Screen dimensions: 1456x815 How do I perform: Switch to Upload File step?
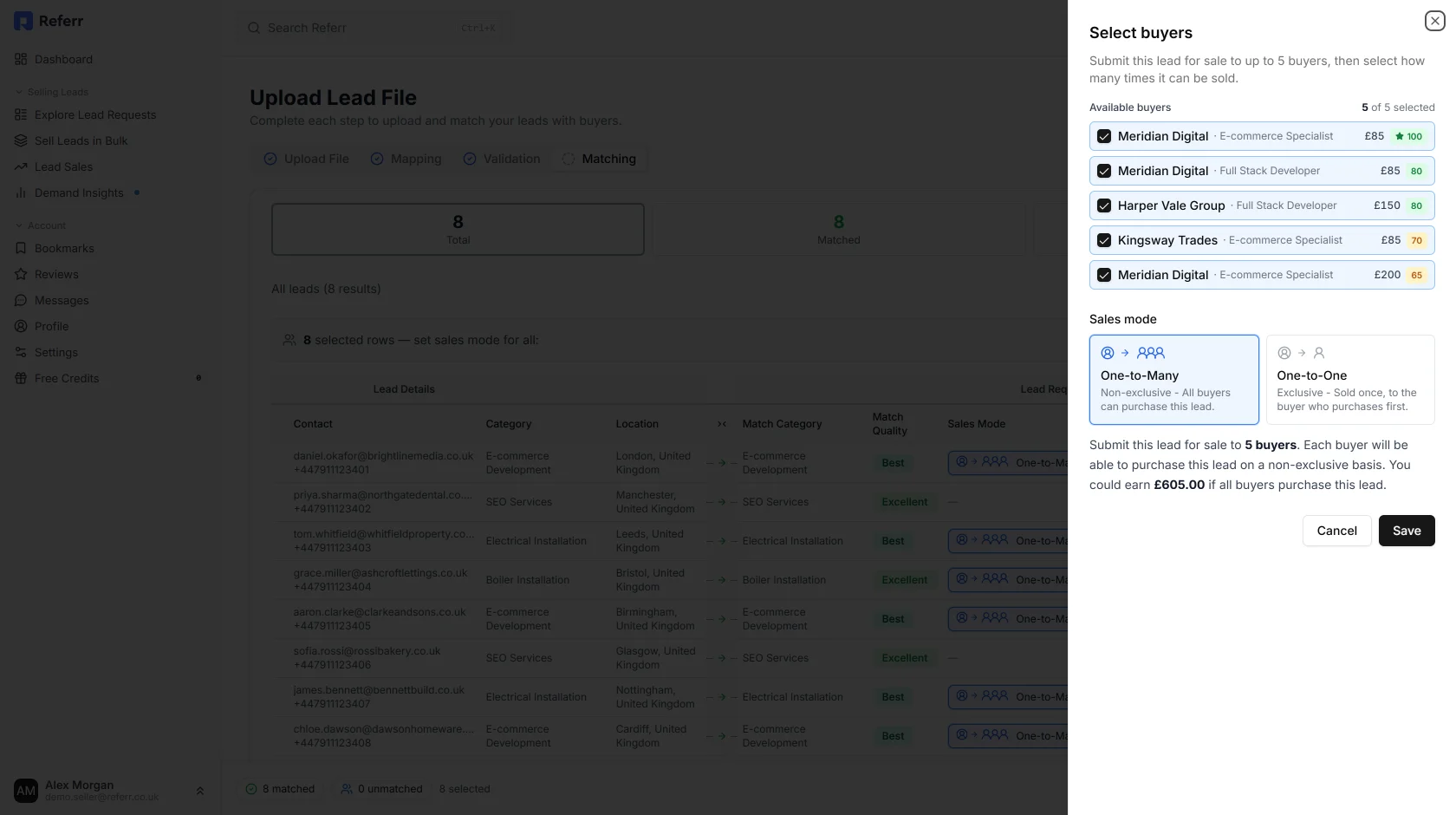coord(307,159)
